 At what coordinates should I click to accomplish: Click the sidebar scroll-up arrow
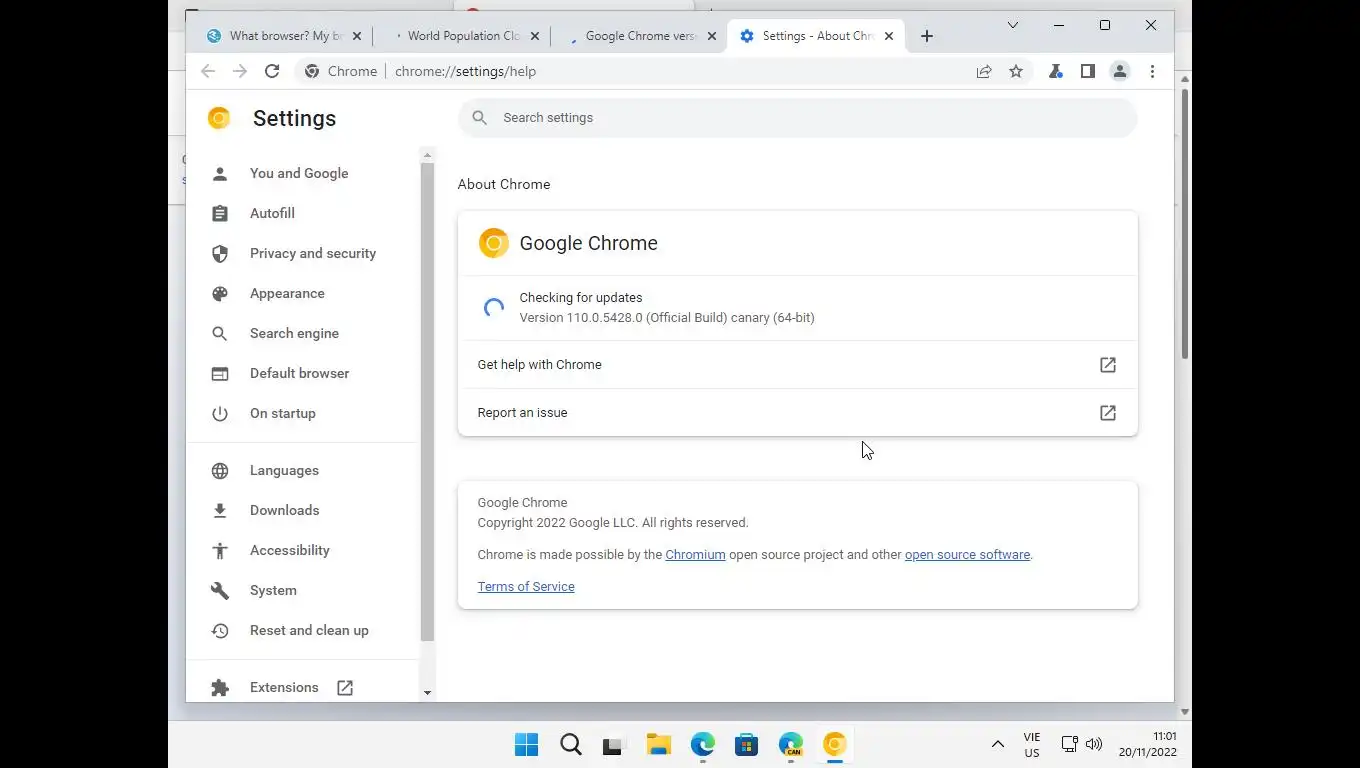427,155
